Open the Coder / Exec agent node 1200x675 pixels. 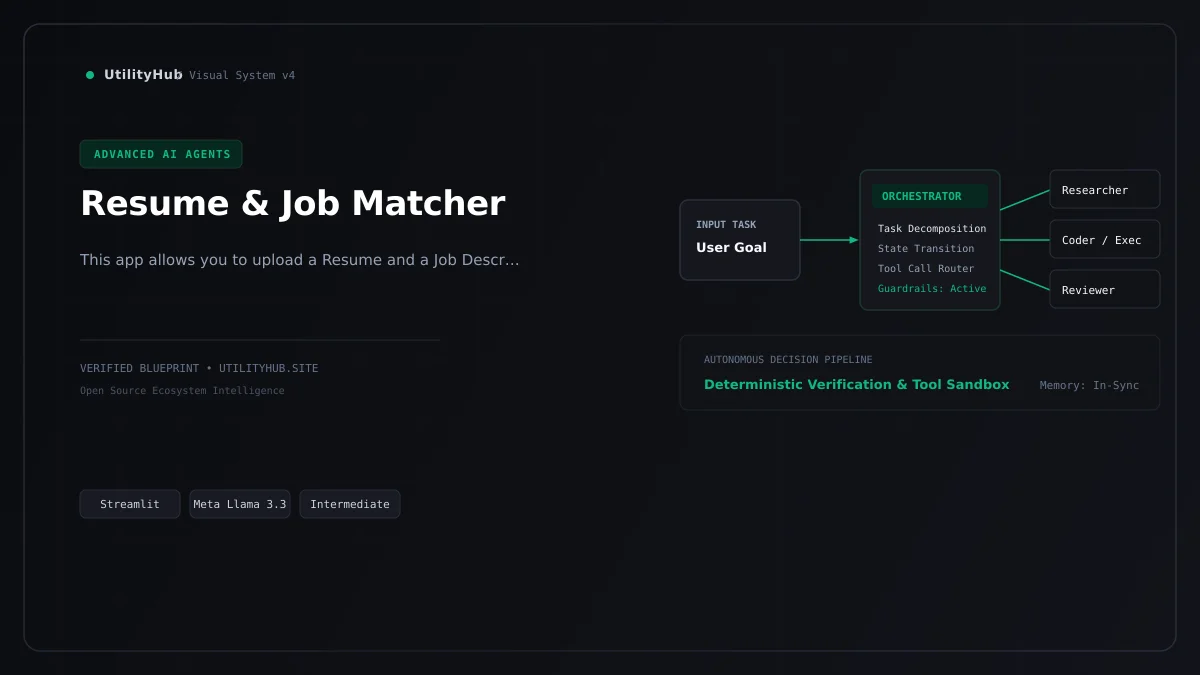pyautogui.click(x=1105, y=239)
